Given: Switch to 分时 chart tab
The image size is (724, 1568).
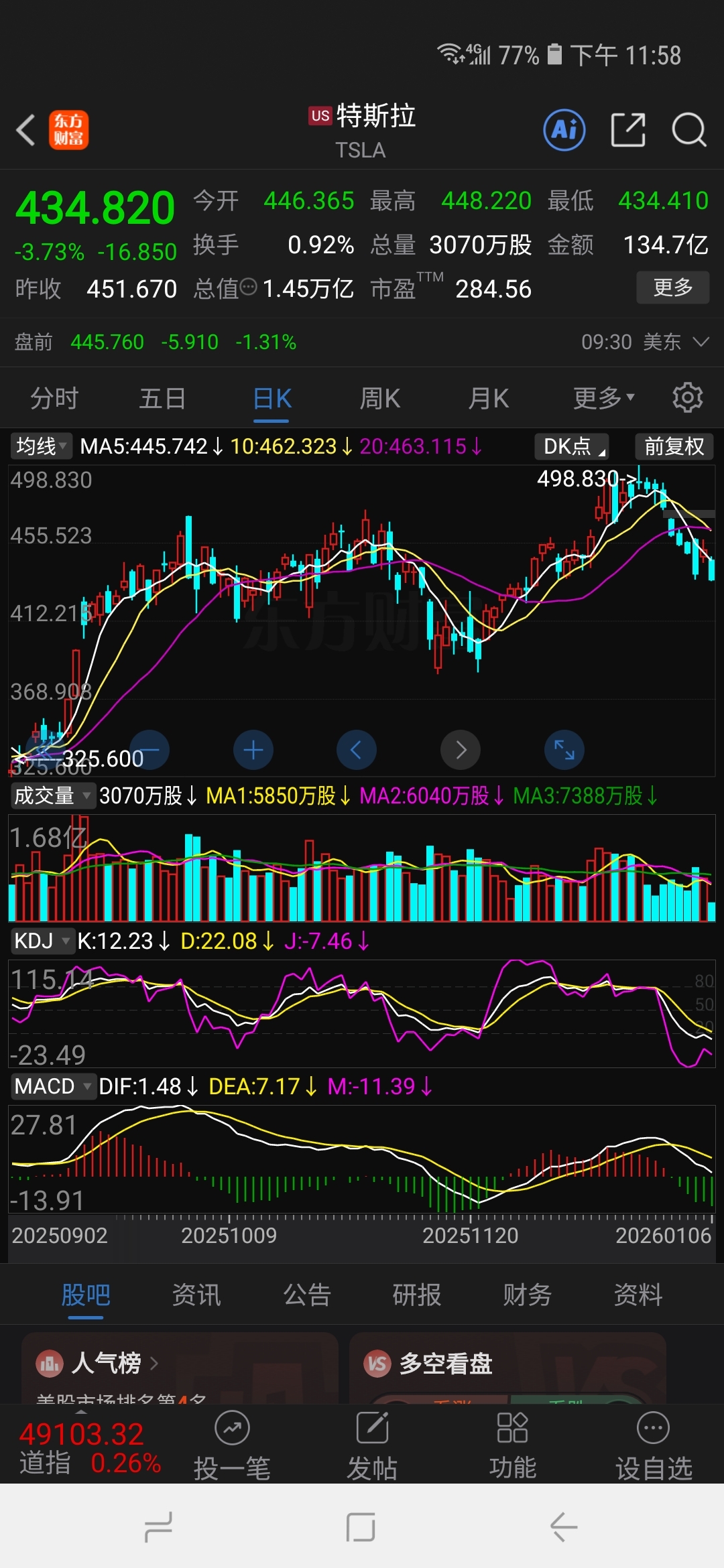Looking at the screenshot, I should click(x=54, y=398).
